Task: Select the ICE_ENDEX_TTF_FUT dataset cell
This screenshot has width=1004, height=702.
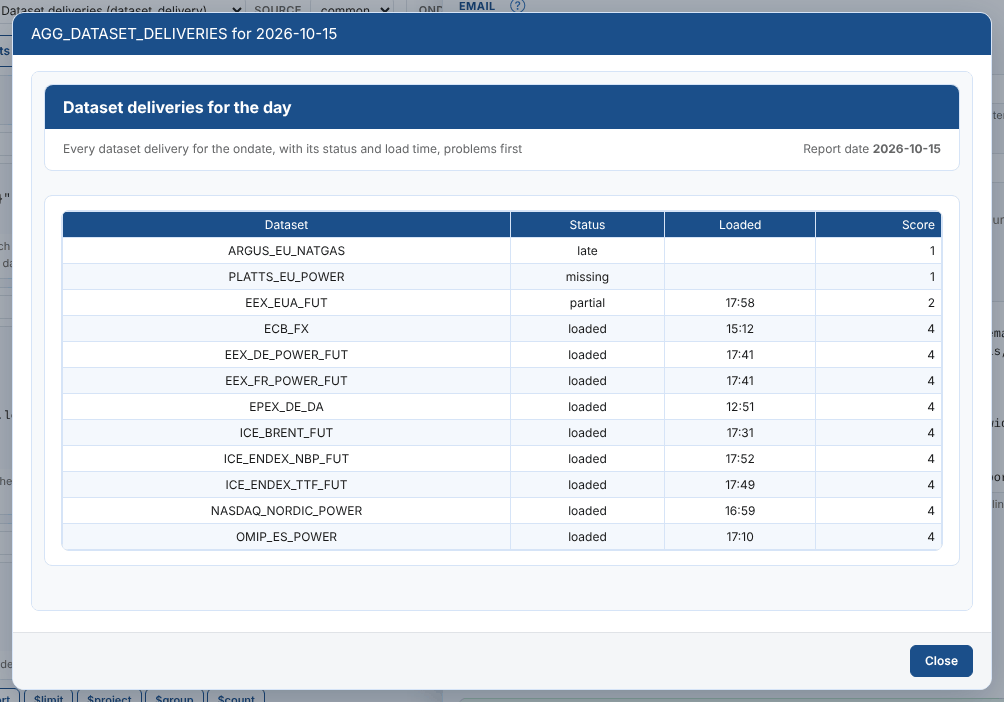Action: pos(286,485)
